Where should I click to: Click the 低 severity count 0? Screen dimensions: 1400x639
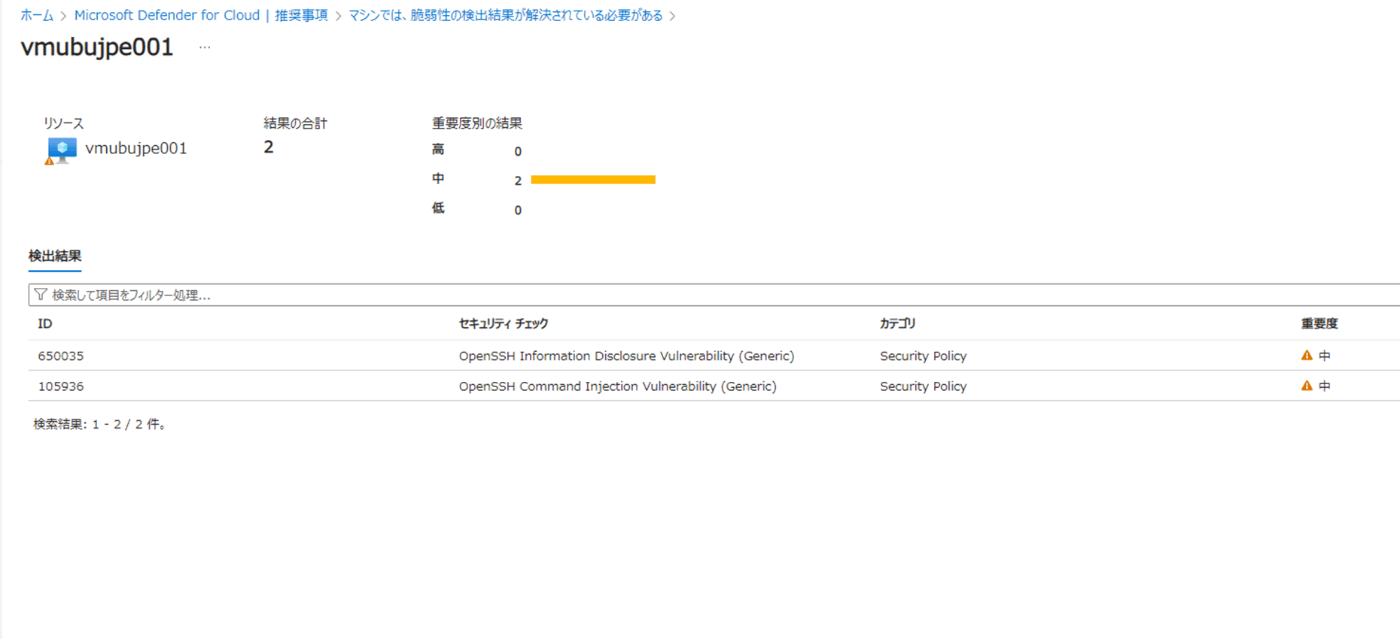pos(518,210)
